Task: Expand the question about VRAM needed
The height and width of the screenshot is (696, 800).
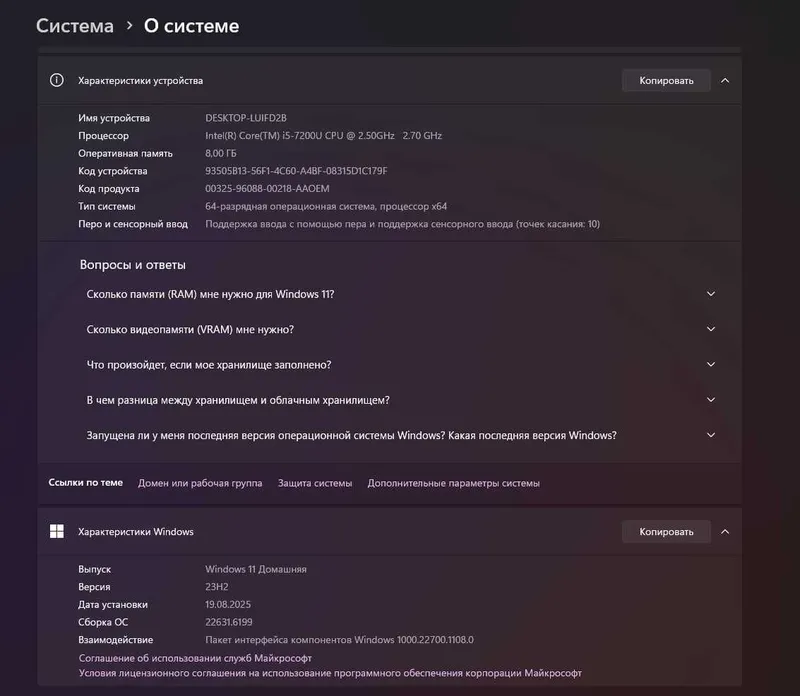Action: click(401, 329)
